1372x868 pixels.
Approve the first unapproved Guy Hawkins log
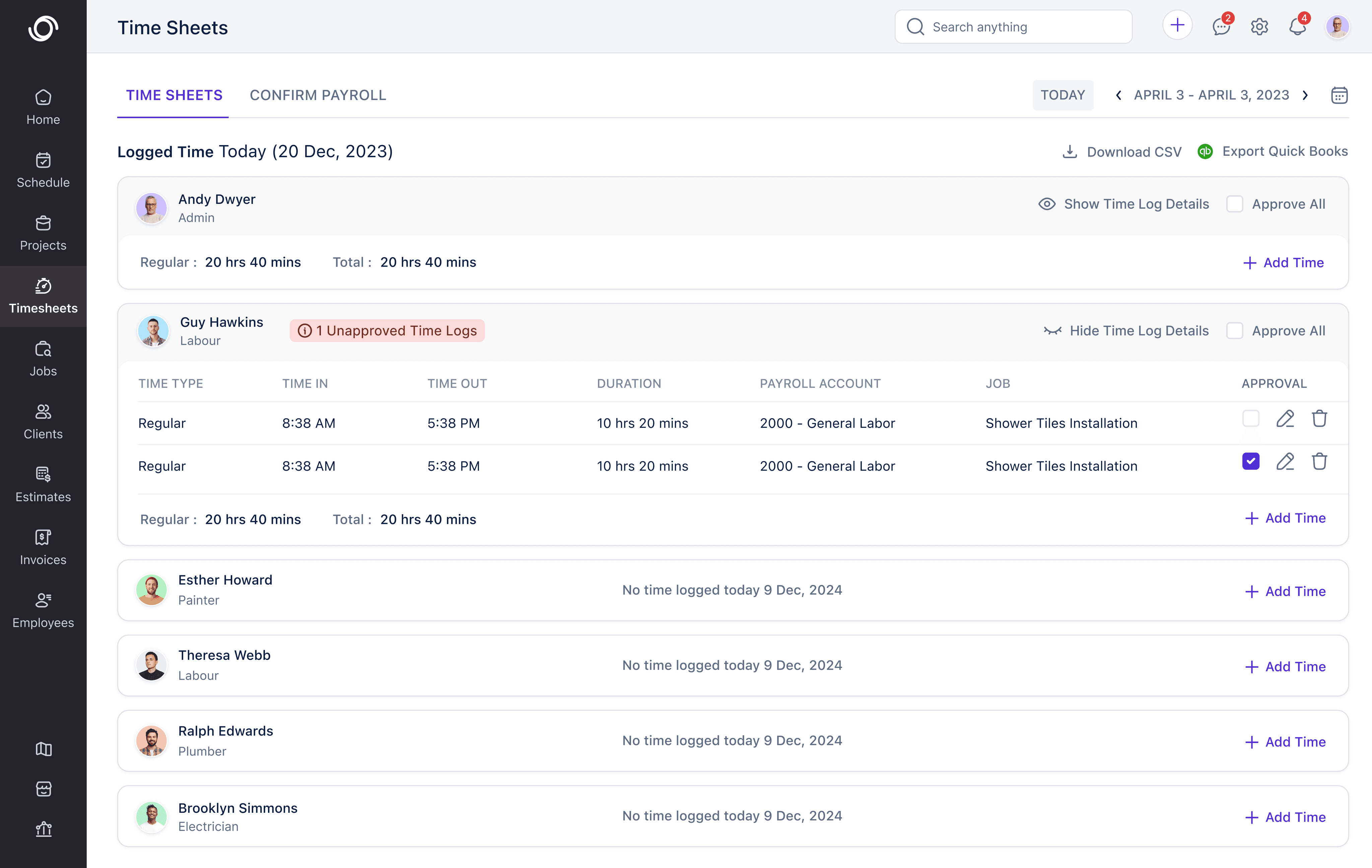point(1251,419)
